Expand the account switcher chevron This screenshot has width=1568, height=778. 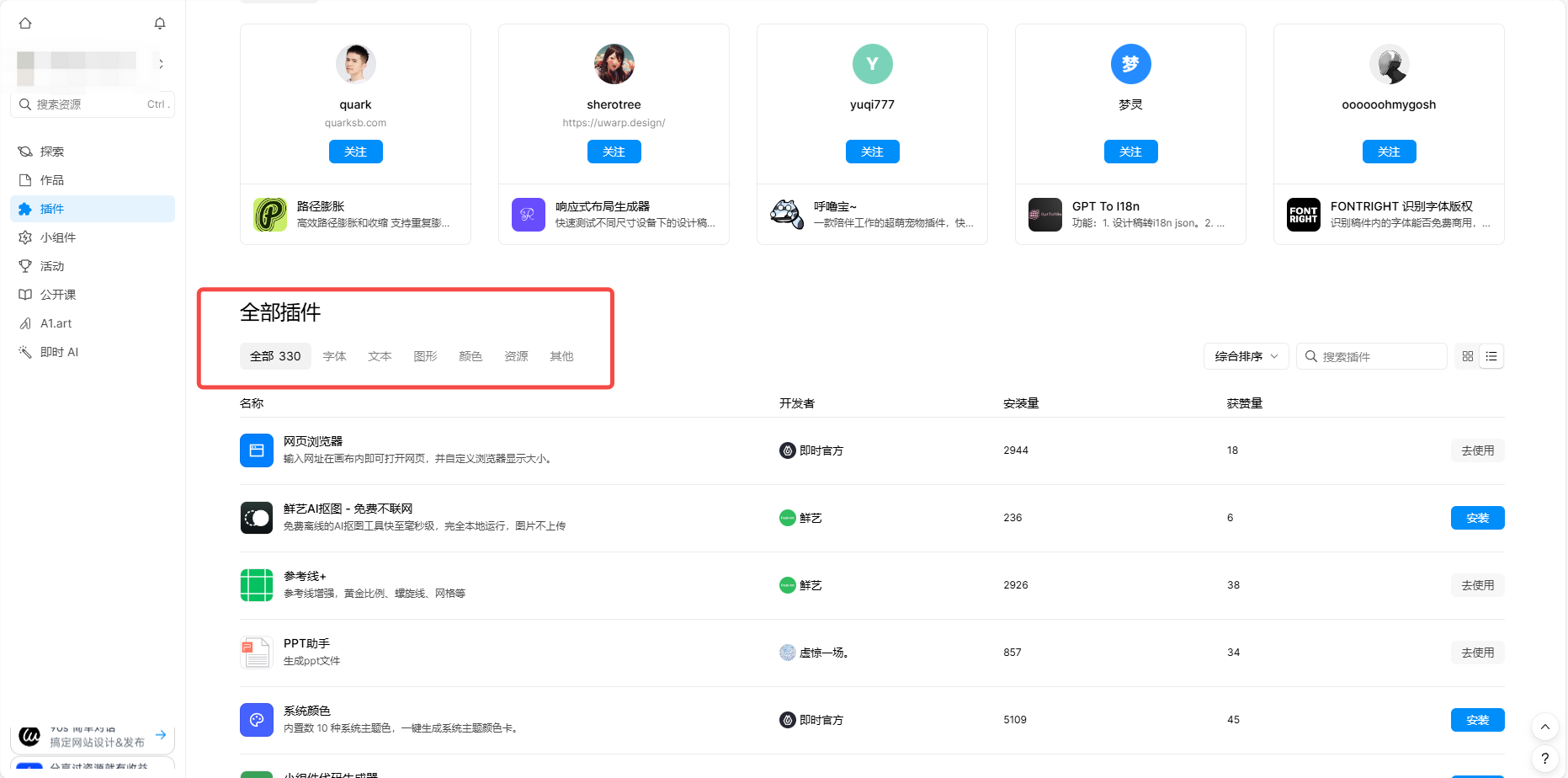[x=162, y=64]
